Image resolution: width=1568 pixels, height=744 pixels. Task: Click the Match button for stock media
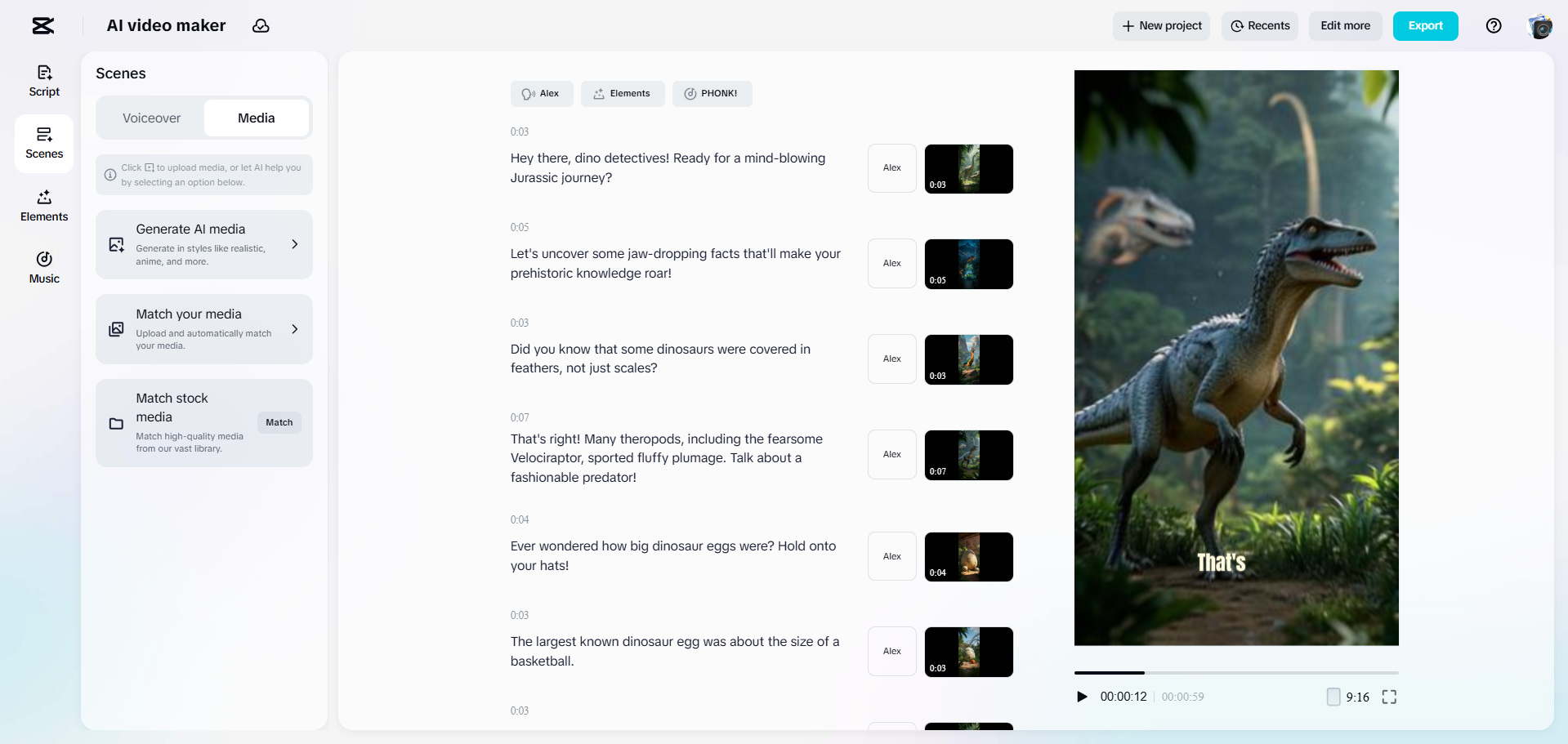coord(279,422)
